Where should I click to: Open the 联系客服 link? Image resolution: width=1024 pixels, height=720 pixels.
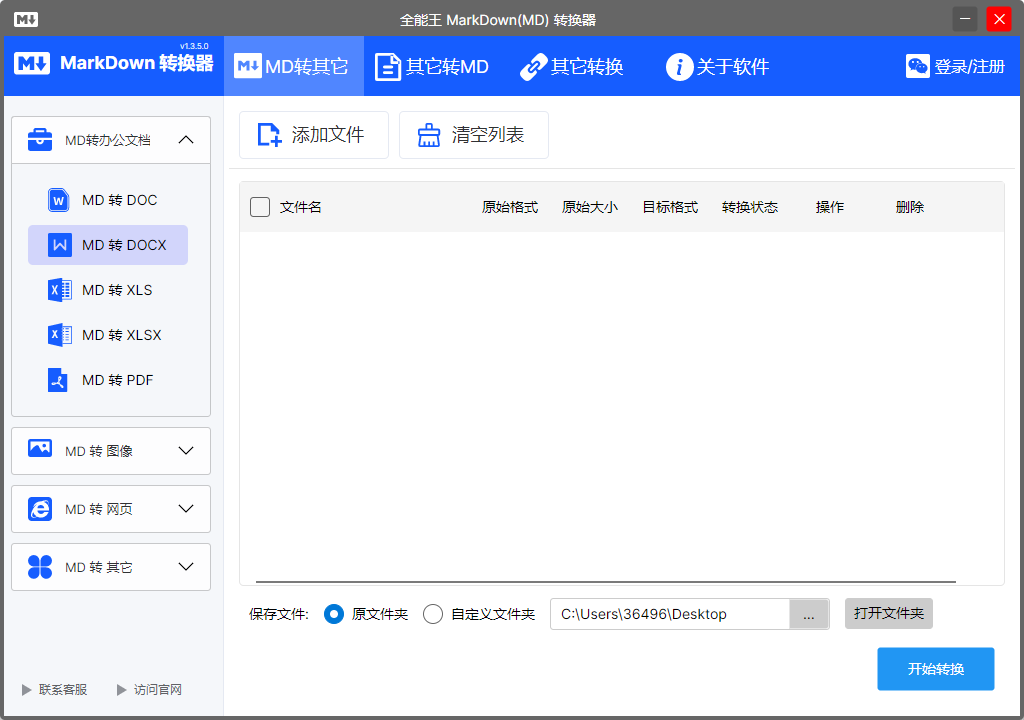[x=63, y=690]
